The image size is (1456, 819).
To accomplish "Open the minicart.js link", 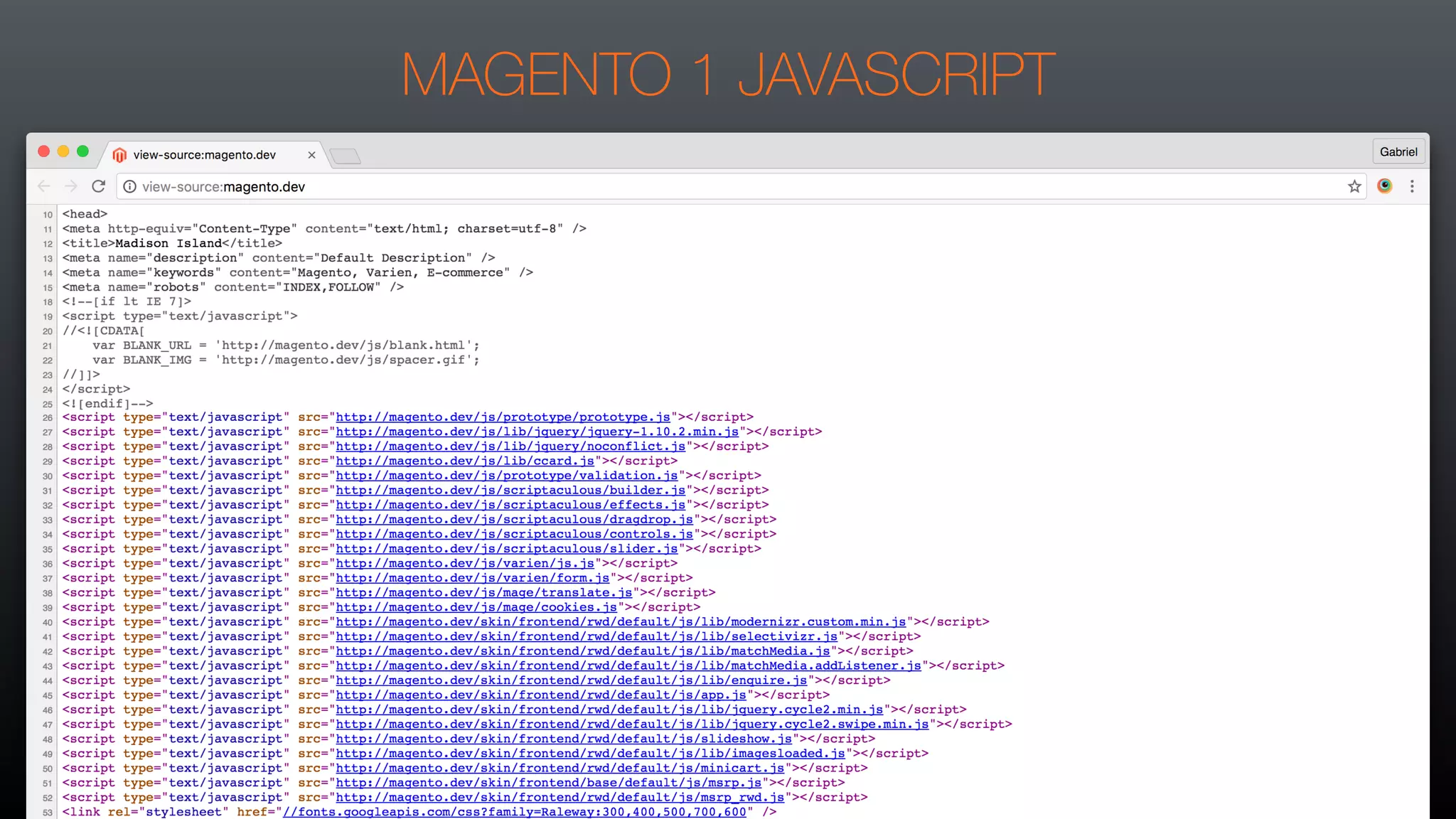I will click(560, 768).
